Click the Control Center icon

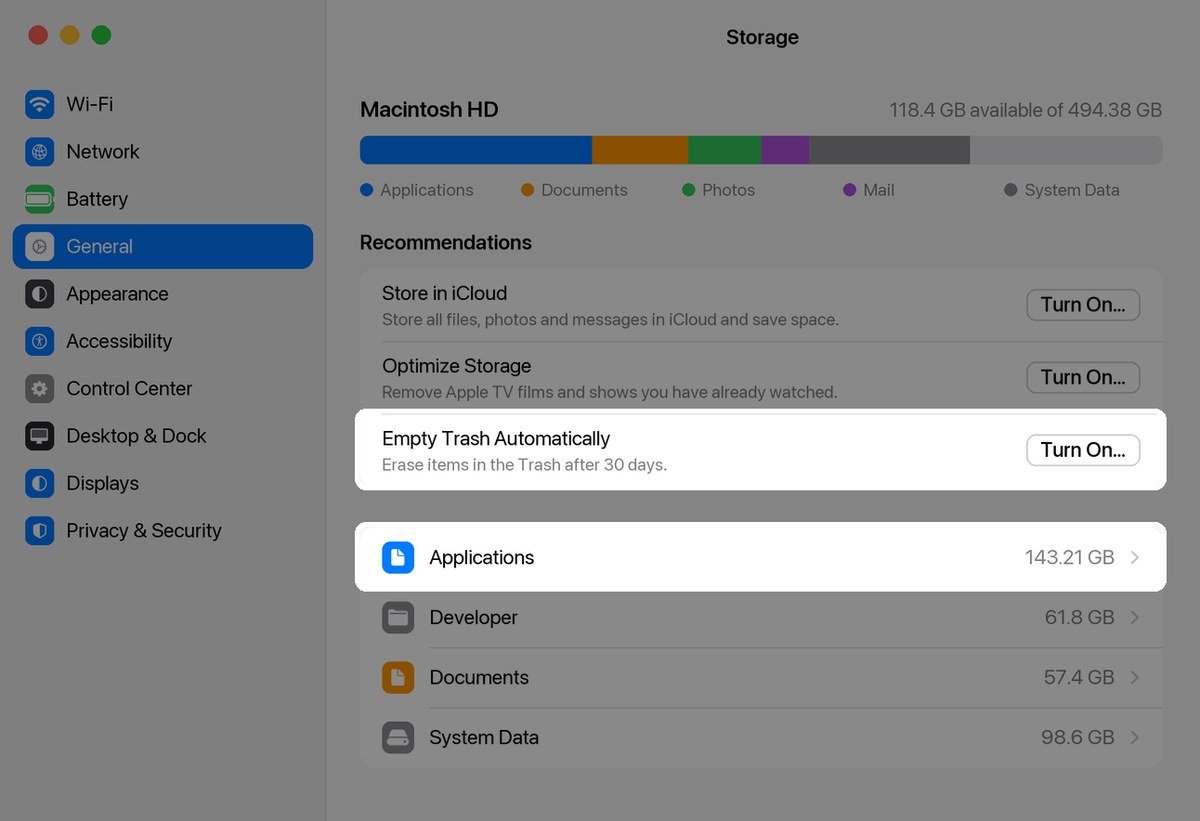click(40, 389)
